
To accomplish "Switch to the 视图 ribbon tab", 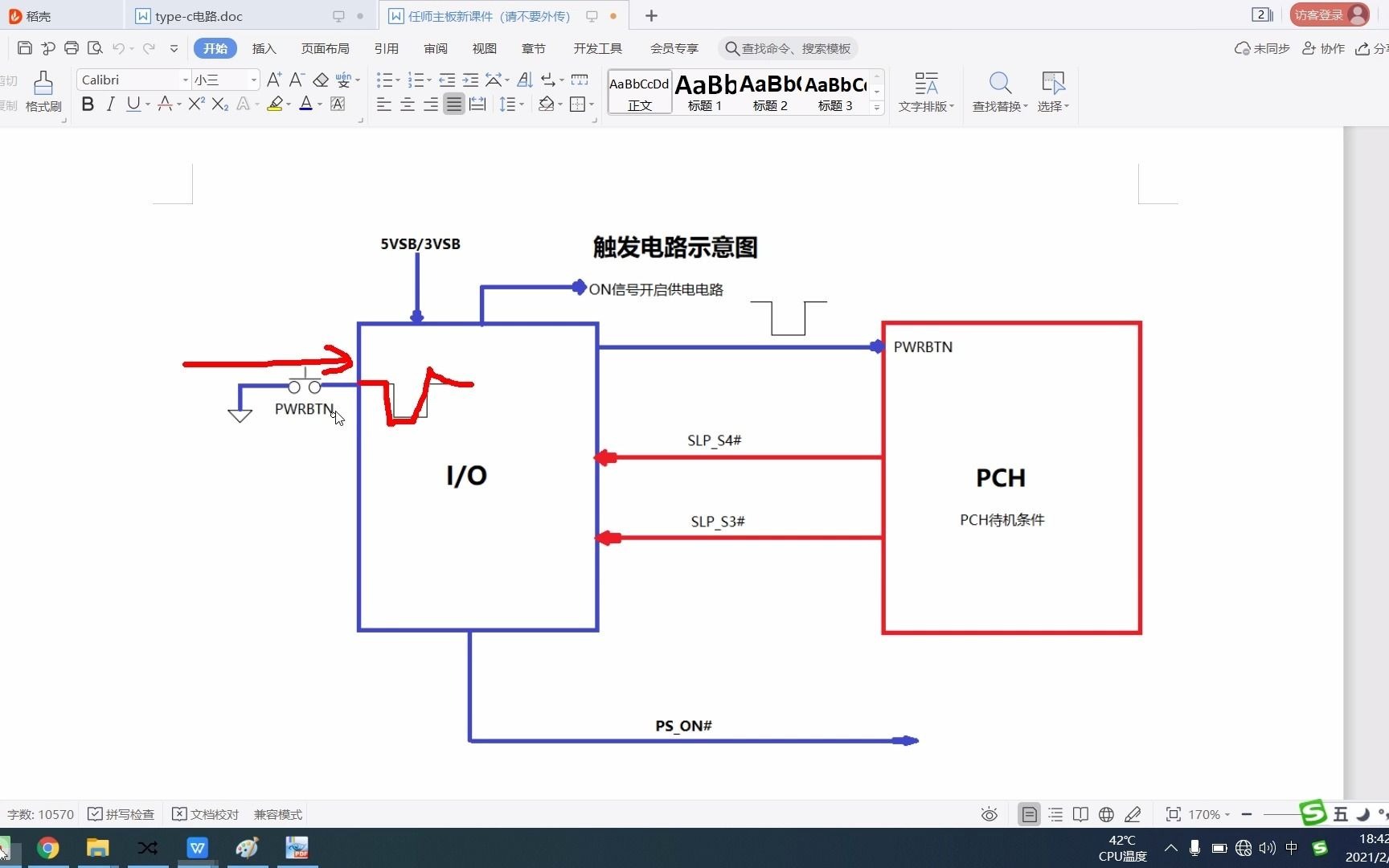I will [x=484, y=48].
